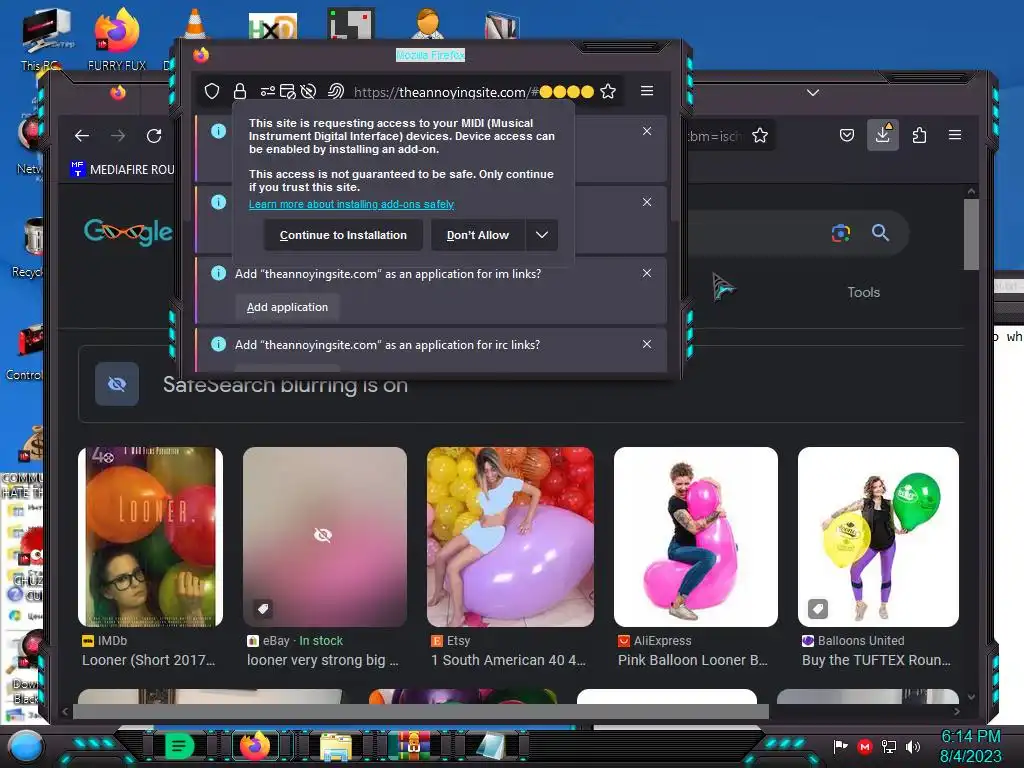The image size is (1024, 768).
Task: Reload the page in the Google Firefox window
Action: point(154,136)
